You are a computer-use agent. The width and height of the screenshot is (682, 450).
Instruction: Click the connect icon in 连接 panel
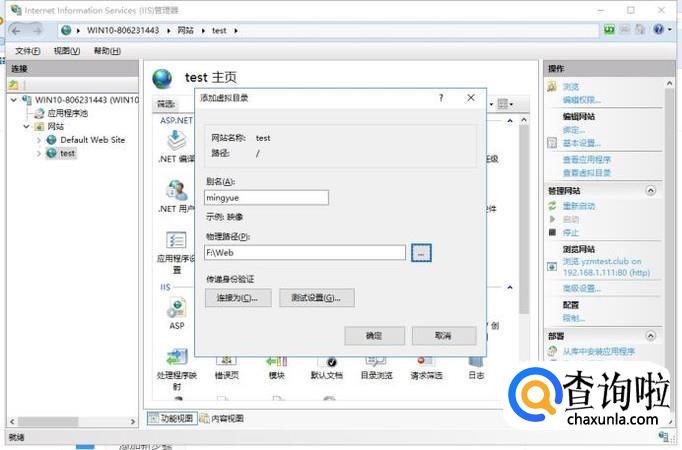coord(13,85)
